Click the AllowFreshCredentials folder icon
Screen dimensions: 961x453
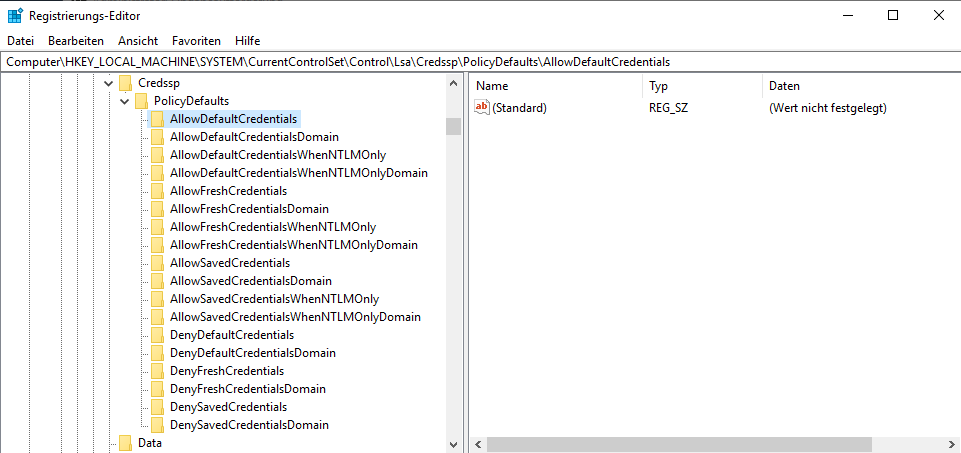(x=157, y=191)
